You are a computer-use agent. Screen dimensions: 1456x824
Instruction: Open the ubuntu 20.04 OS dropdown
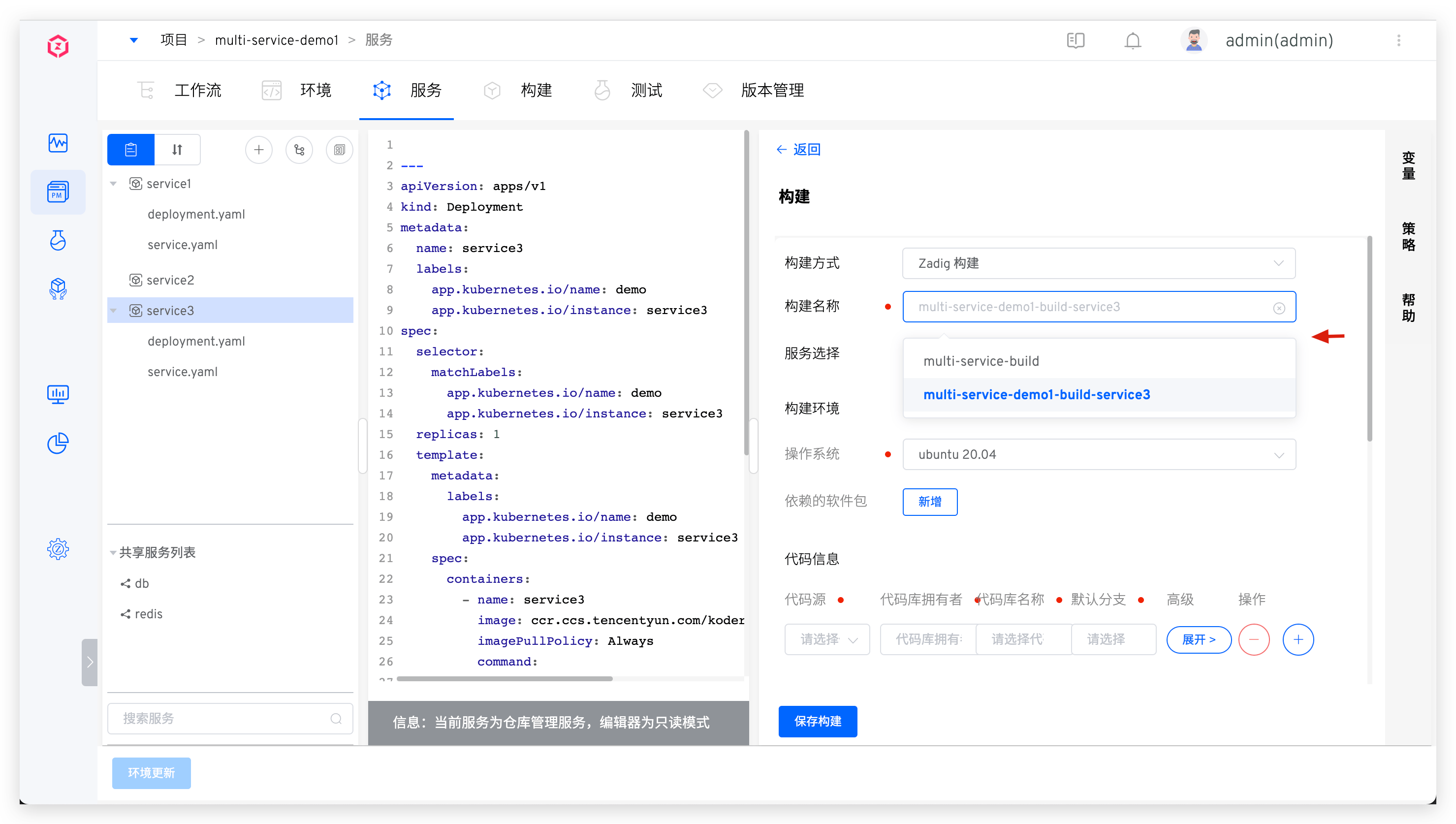(1098, 454)
